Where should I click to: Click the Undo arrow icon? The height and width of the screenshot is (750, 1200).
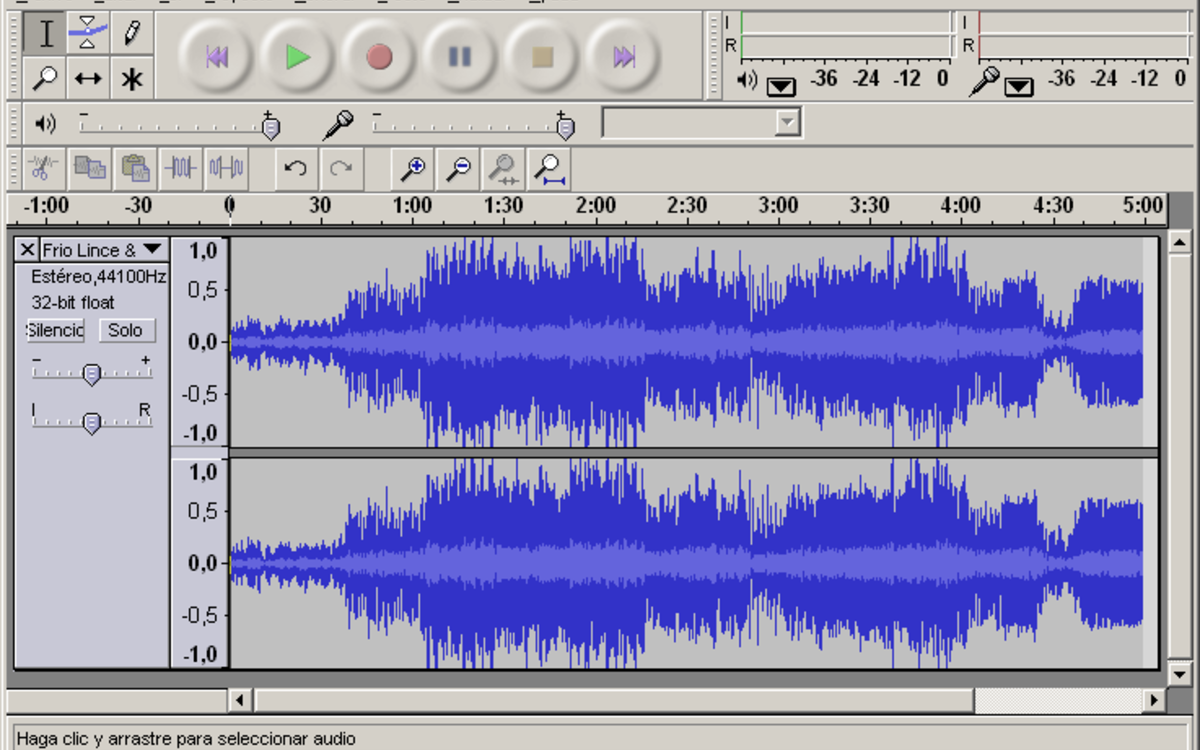(x=295, y=168)
